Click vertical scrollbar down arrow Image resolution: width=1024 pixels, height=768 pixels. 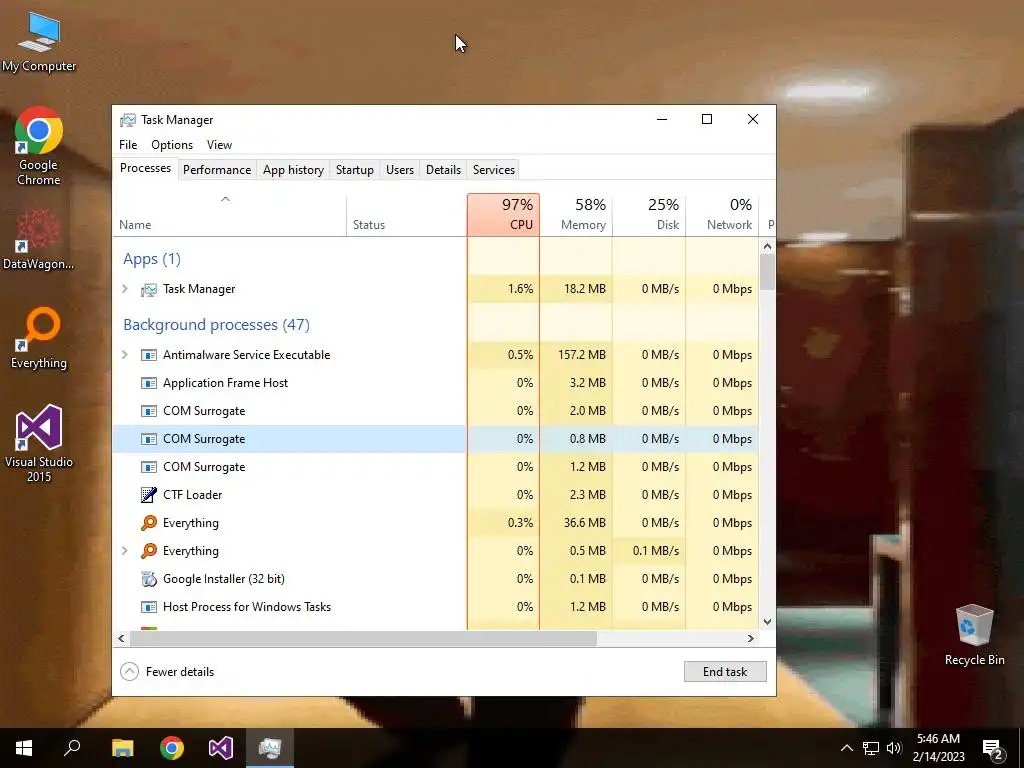(767, 622)
